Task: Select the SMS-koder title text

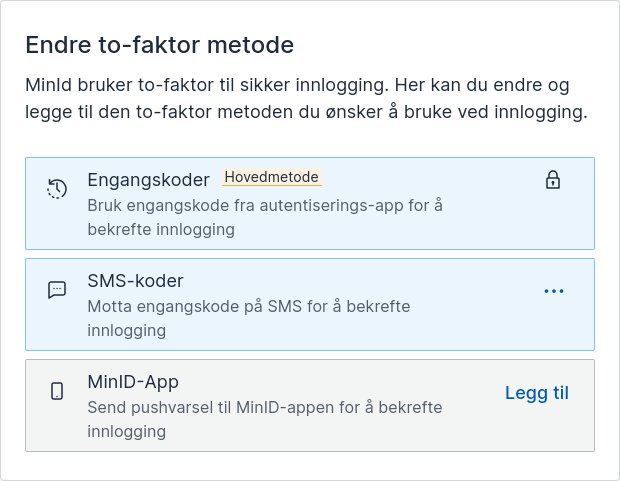Action: click(x=135, y=280)
